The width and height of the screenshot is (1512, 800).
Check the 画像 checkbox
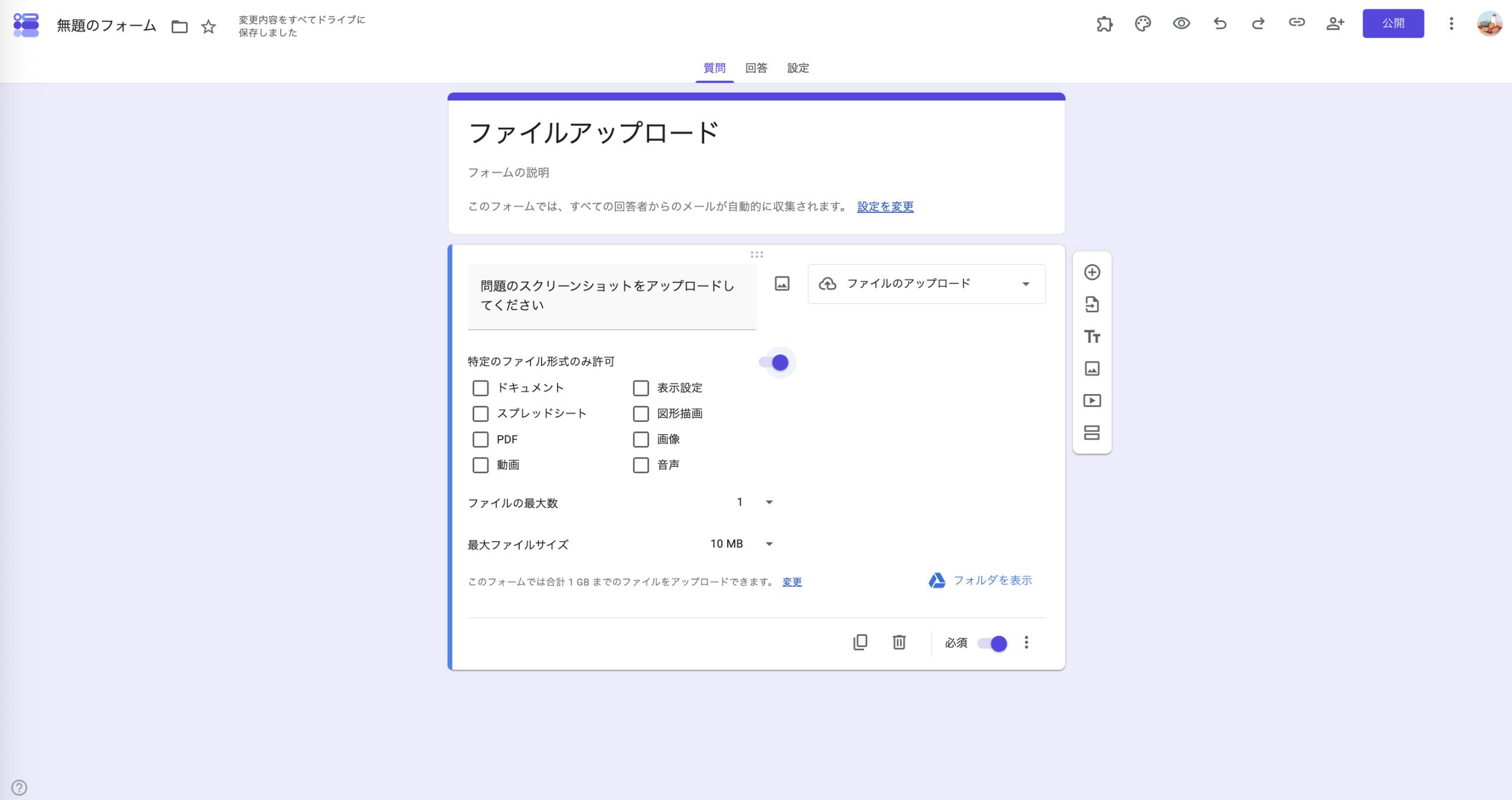coord(641,440)
